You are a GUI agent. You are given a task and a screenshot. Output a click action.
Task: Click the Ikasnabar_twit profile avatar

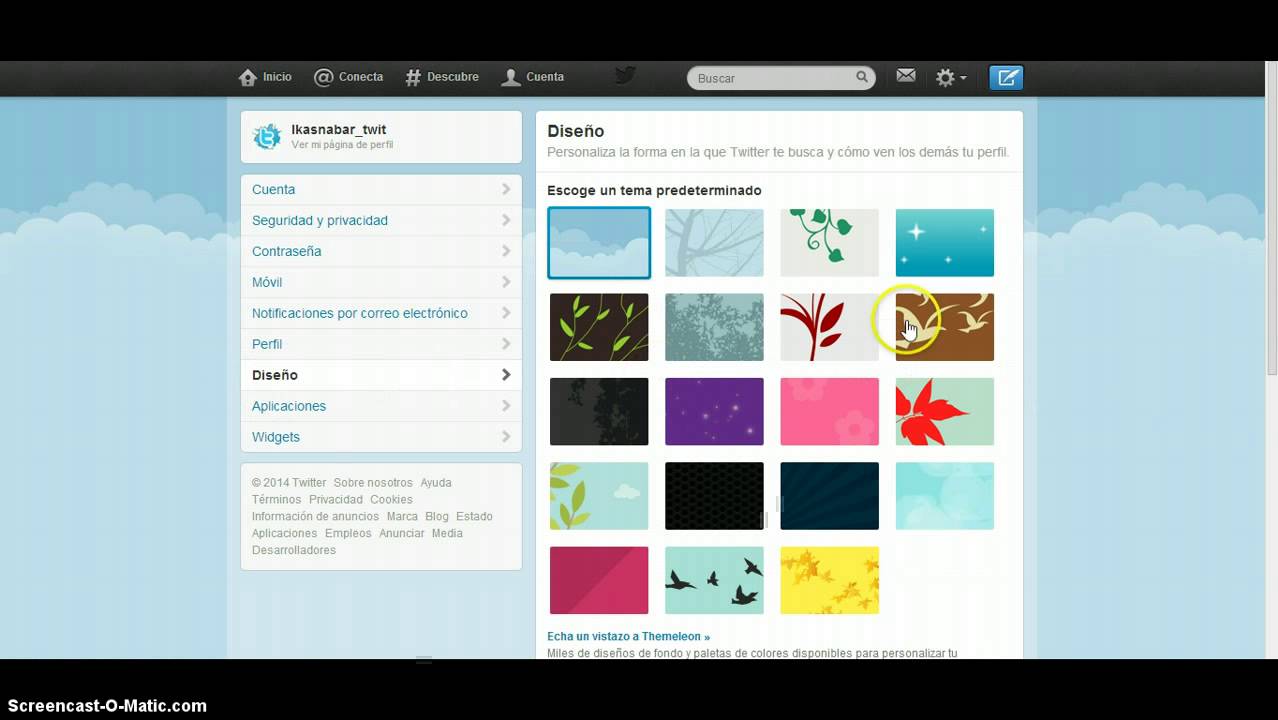point(267,137)
